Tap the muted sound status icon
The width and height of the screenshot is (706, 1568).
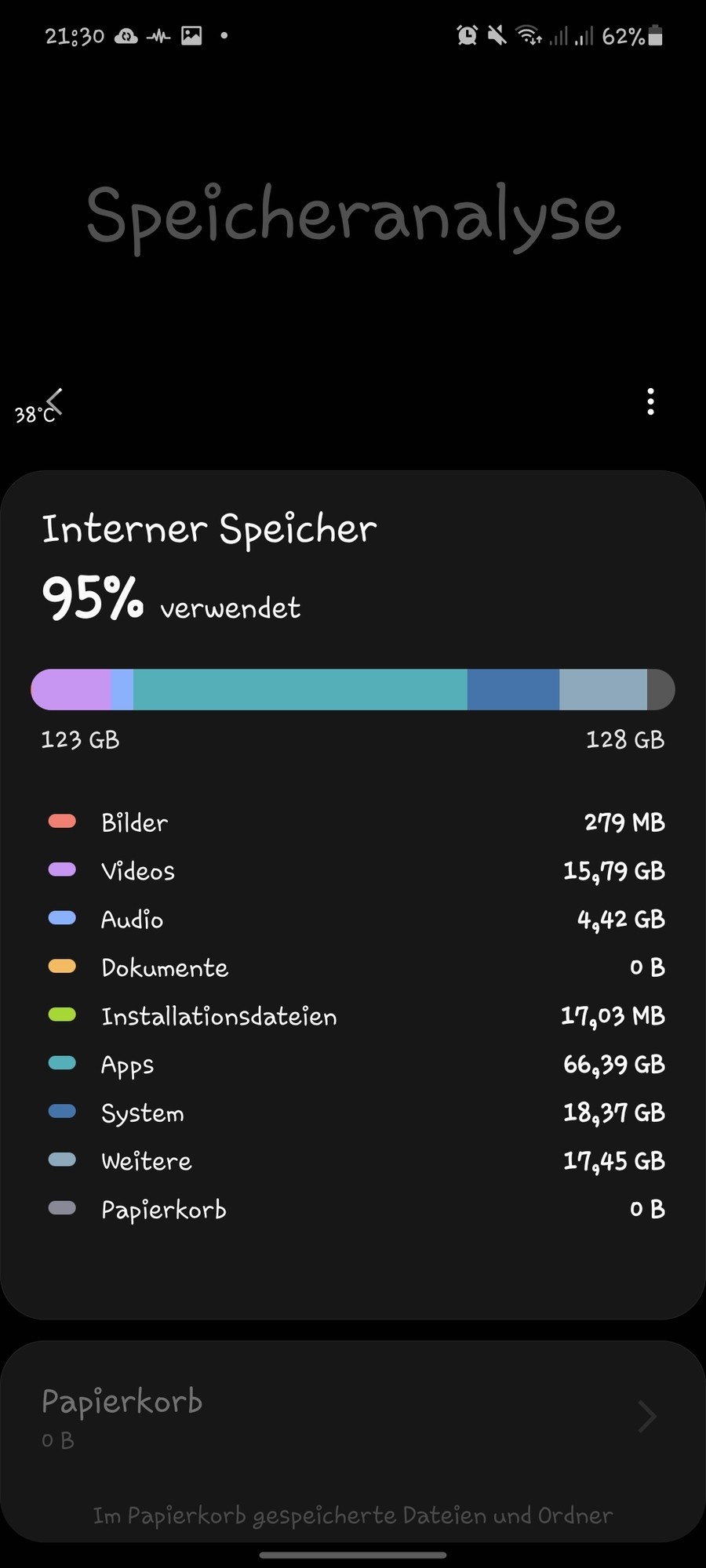point(497,35)
